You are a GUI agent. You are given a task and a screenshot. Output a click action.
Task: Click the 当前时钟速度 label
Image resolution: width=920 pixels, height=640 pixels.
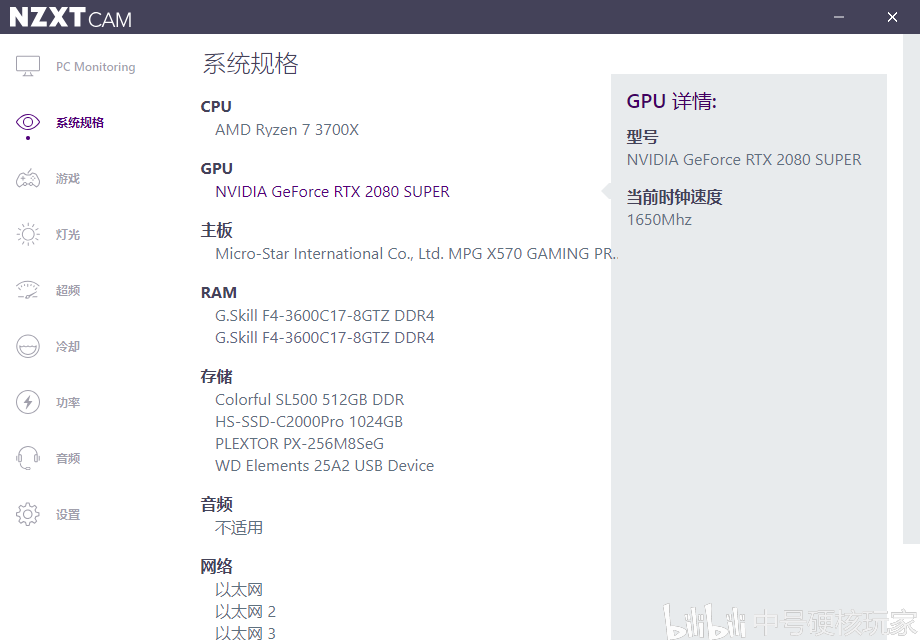click(674, 197)
